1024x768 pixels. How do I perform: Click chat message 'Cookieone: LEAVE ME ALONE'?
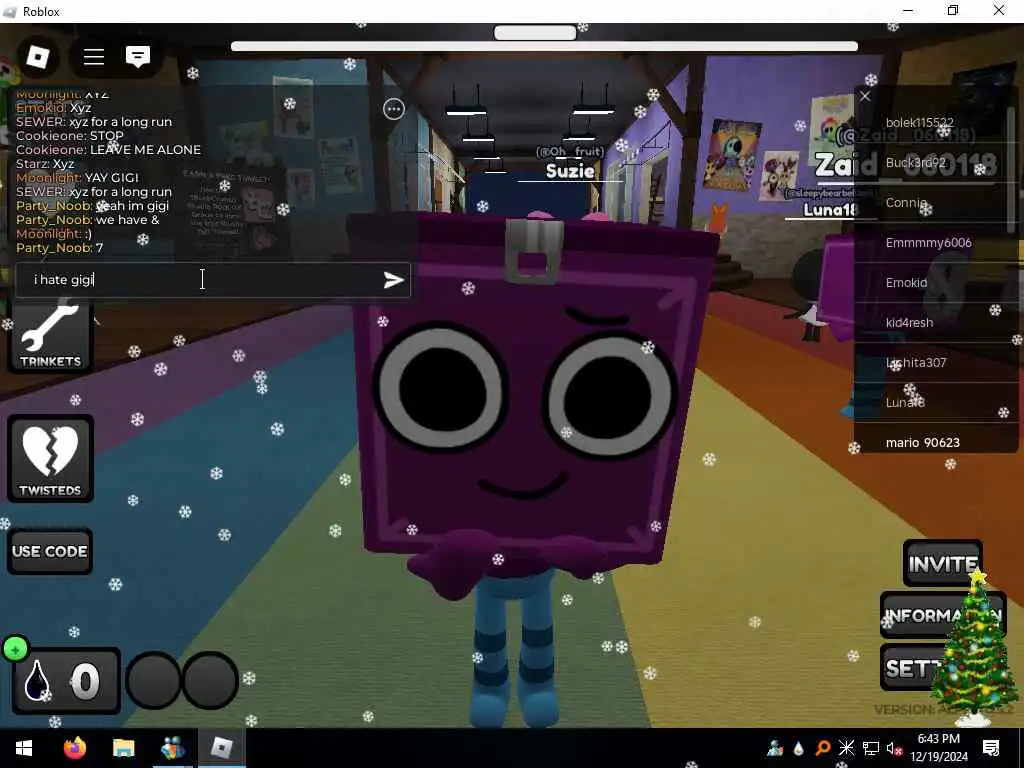pyautogui.click(x=108, y=150)
